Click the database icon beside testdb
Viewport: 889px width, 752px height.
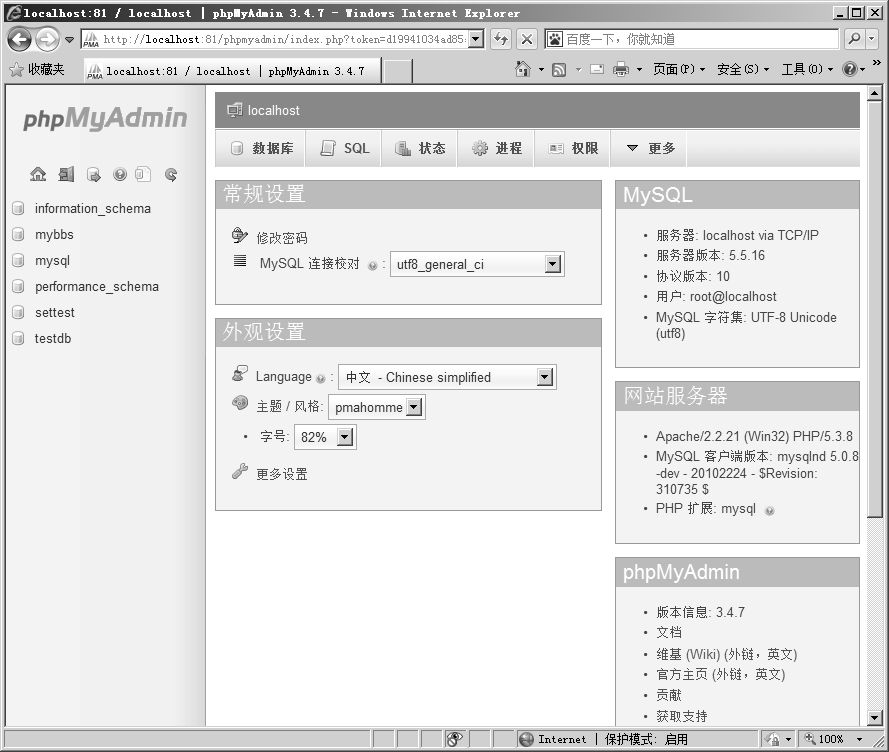[x=18, y=339]
